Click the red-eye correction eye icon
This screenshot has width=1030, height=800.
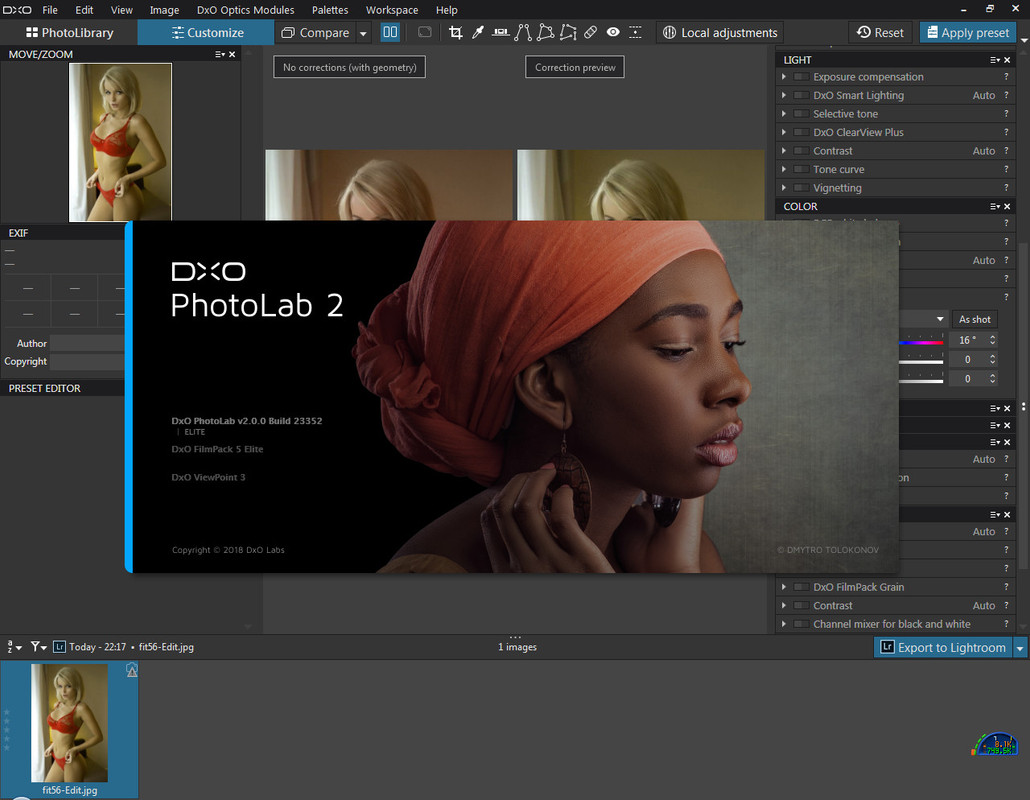[x=612, y=33]
